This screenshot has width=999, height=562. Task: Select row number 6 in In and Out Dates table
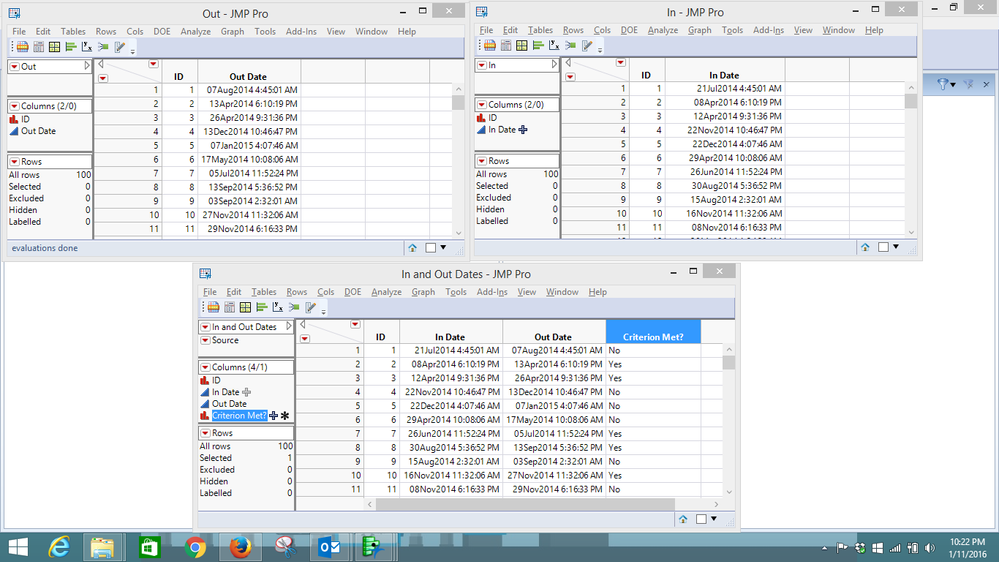(x=329, y=420)
